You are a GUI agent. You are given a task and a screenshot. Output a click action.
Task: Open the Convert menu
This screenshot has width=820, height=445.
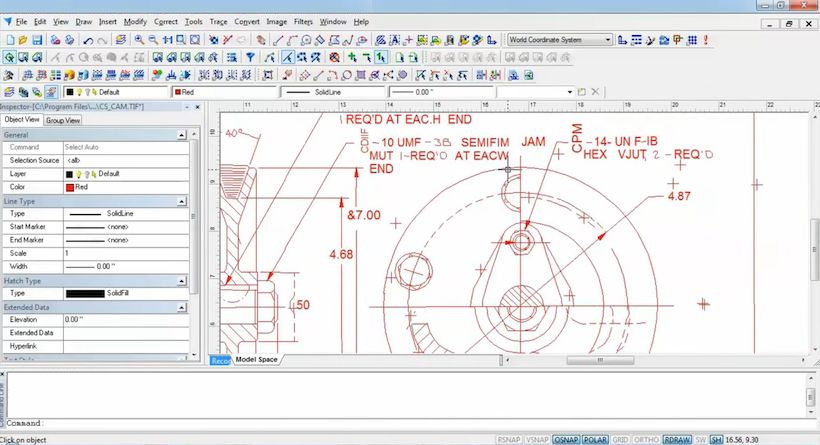[247, 22]
